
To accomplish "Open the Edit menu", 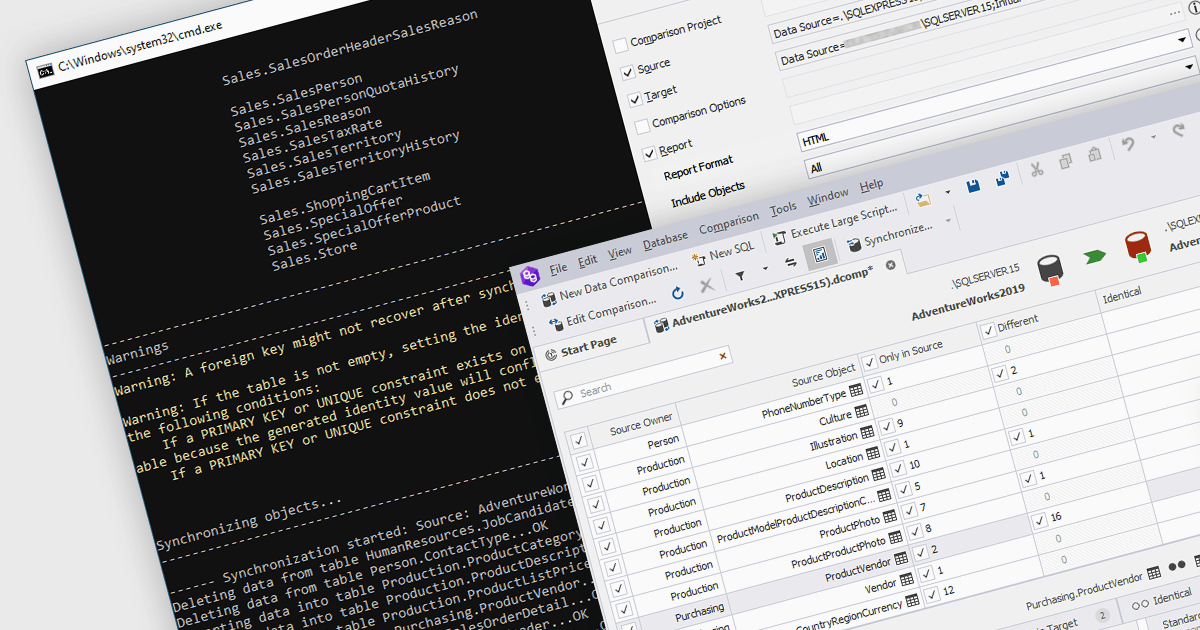I will pos(587,260).
